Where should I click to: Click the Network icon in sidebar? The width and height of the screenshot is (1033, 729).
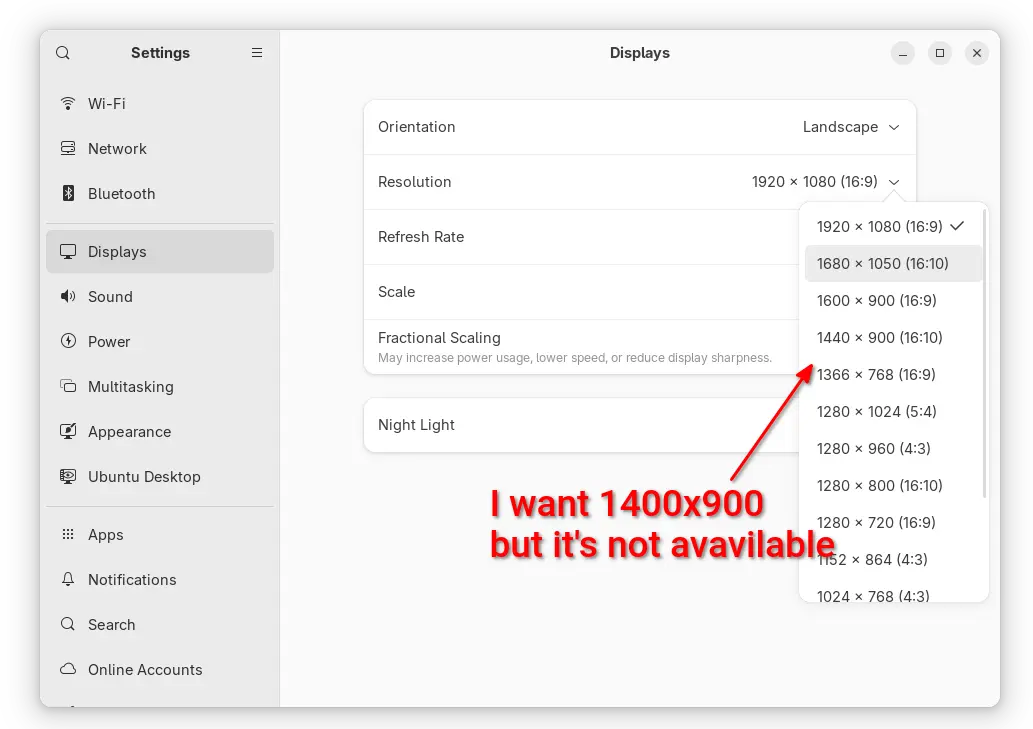[68, 148]
